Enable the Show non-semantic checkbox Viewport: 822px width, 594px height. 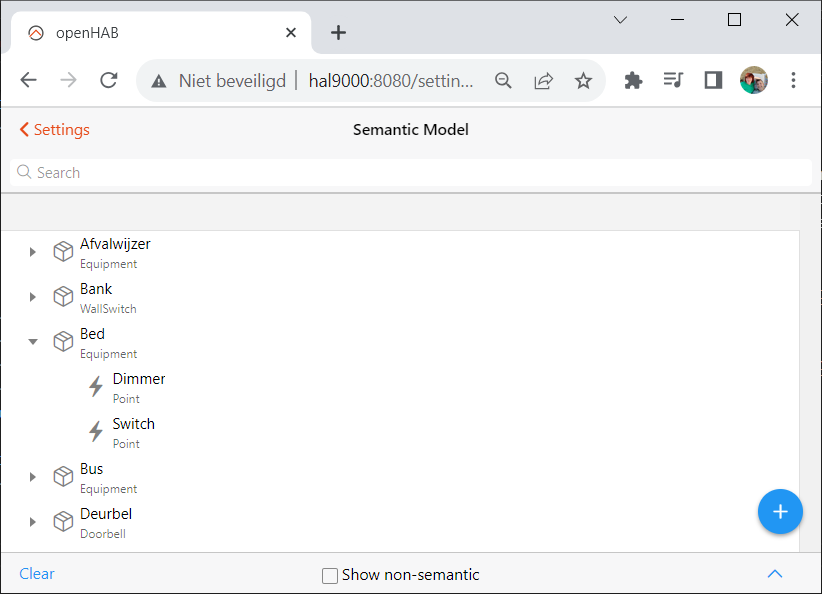point(330,575)
